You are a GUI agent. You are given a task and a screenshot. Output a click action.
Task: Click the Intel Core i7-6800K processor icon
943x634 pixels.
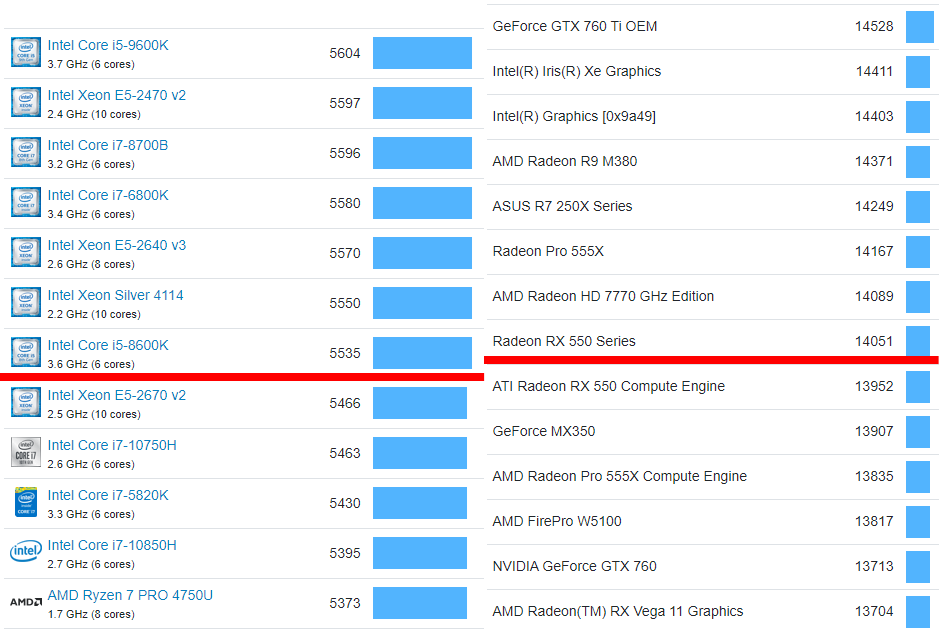[x=26, y=202]
